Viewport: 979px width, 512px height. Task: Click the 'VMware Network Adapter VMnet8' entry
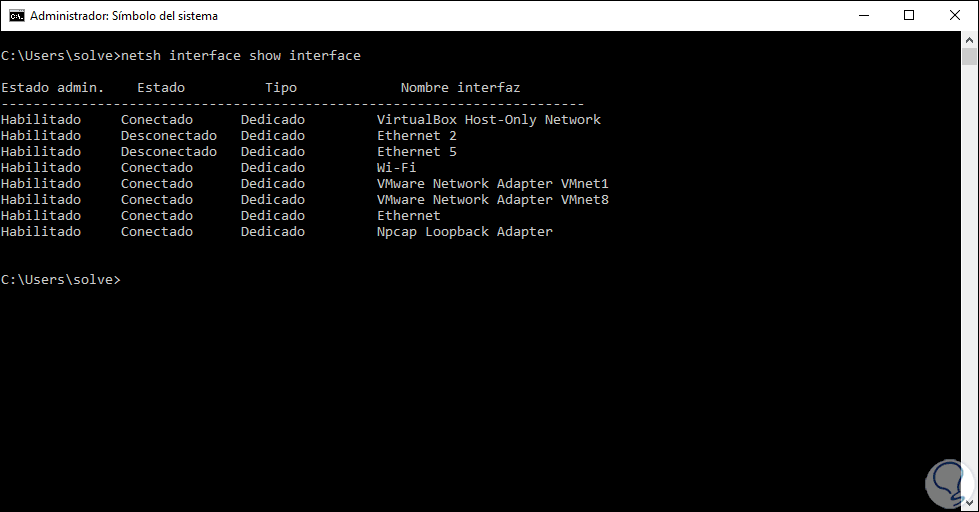click(492, 200)
